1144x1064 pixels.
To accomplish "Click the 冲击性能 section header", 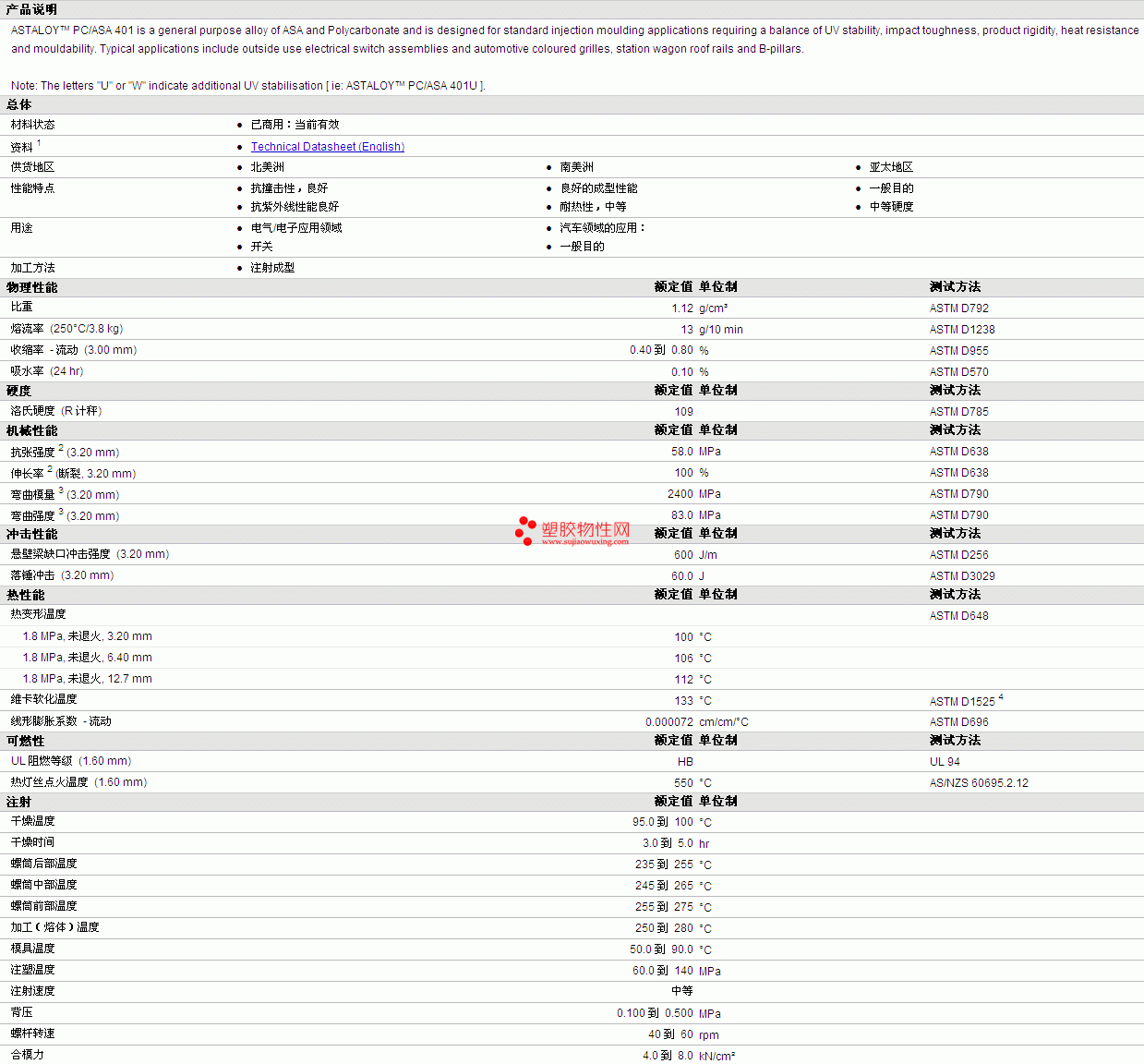I will tap(32, 535).
